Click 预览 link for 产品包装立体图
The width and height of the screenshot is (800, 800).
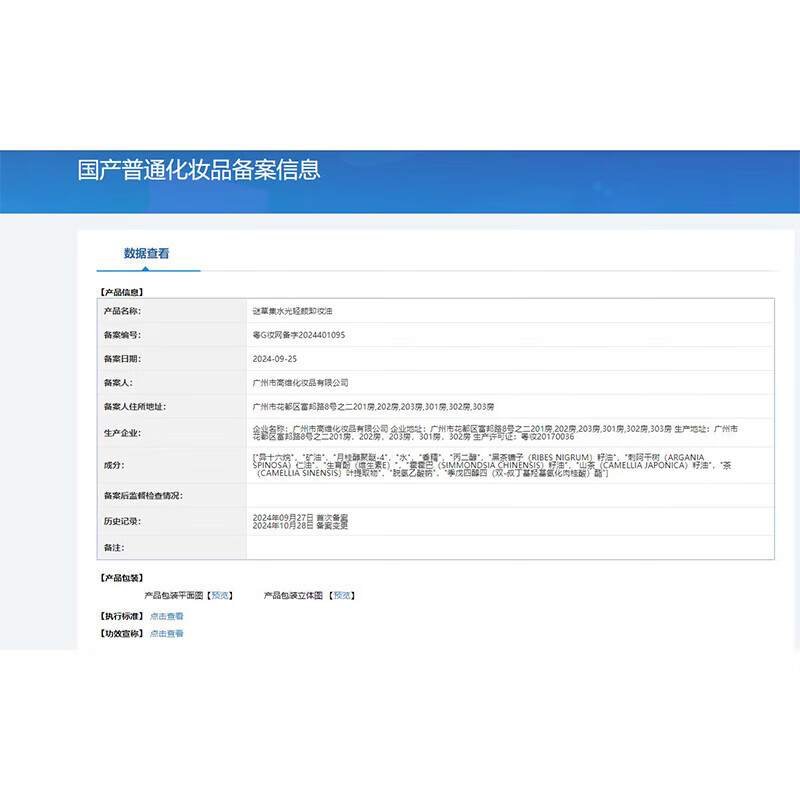tap(341, 595)
